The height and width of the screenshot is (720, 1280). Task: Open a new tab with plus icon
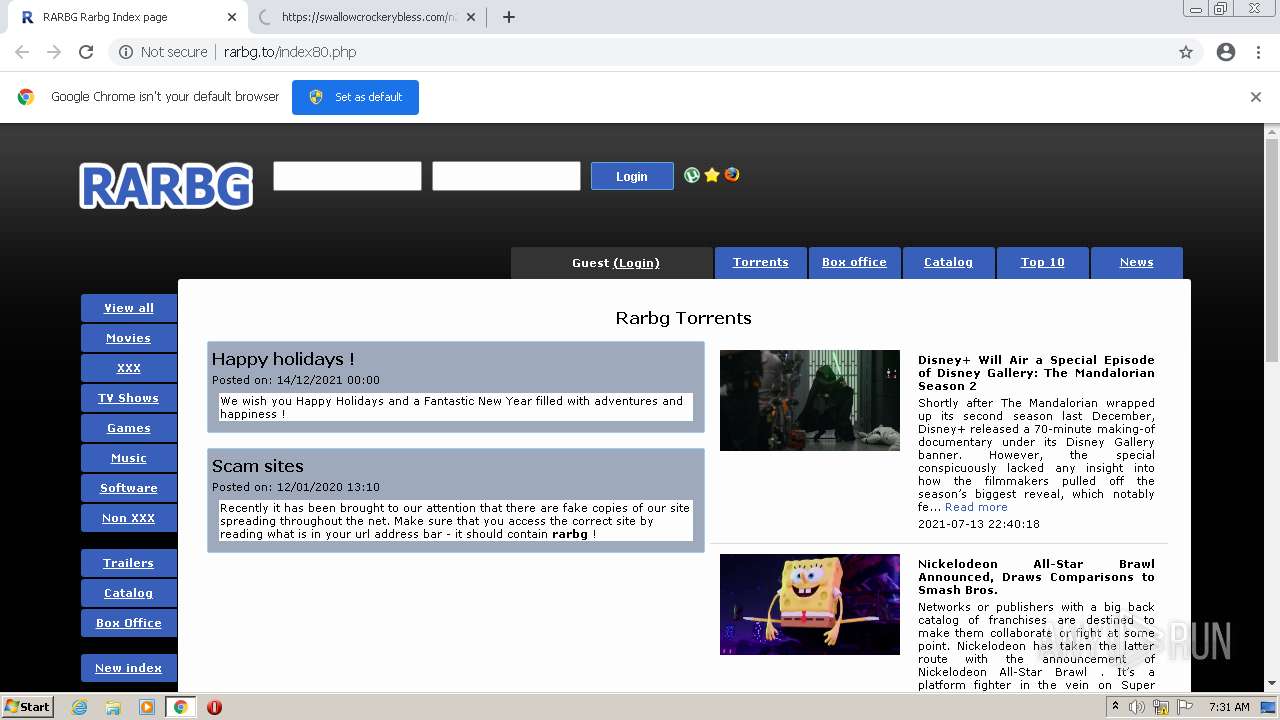tap(508, 17)
